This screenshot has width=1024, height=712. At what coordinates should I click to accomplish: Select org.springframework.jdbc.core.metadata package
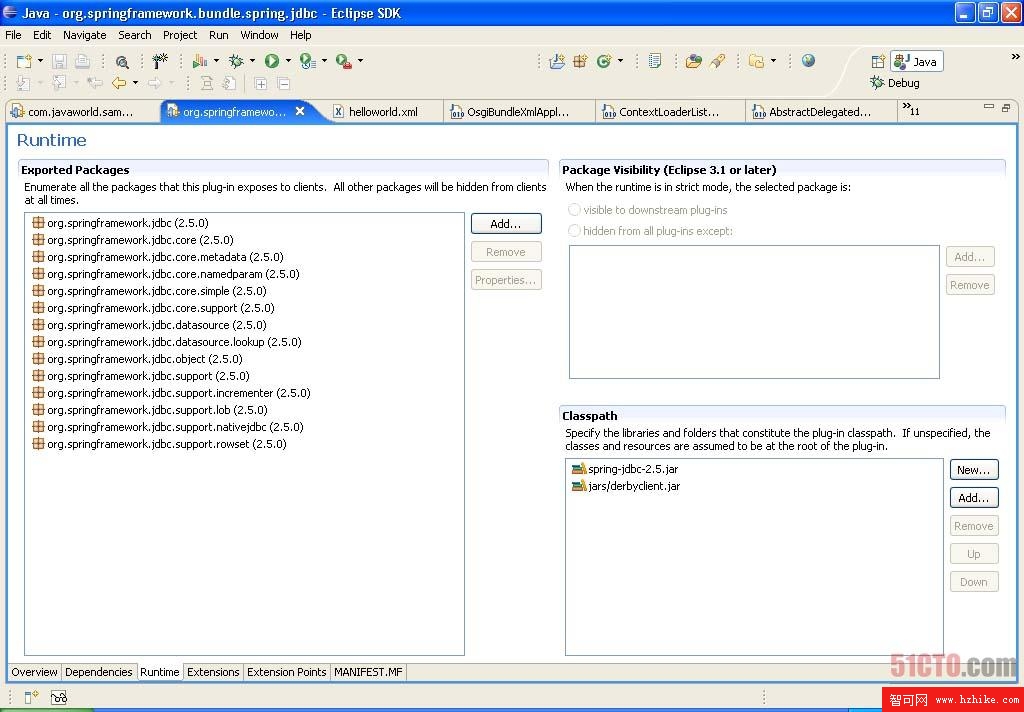(x=158, y=257)
